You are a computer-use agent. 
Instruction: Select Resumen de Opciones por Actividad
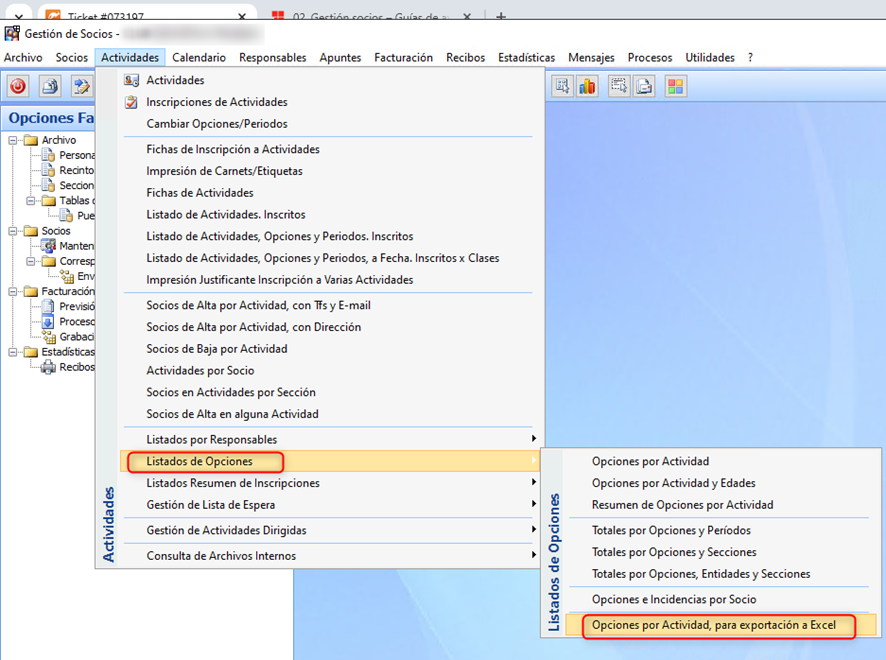(682, 505)
